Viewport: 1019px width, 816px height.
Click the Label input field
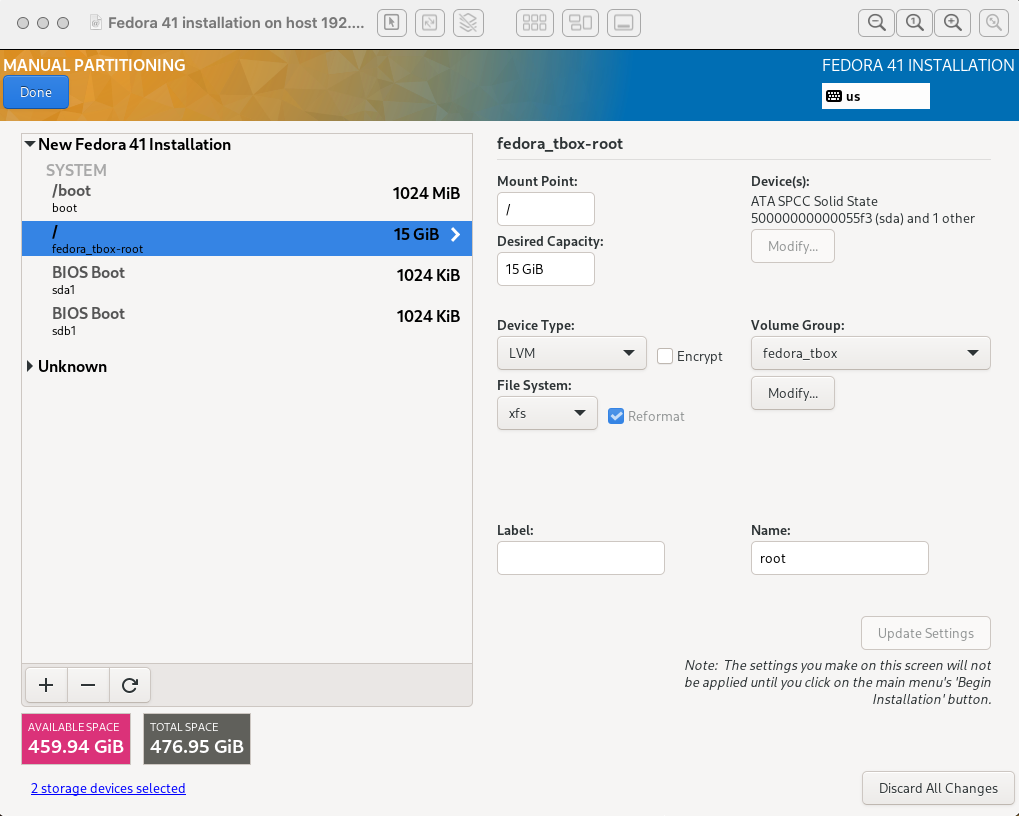pyautogui.click(x=581, y=558)
